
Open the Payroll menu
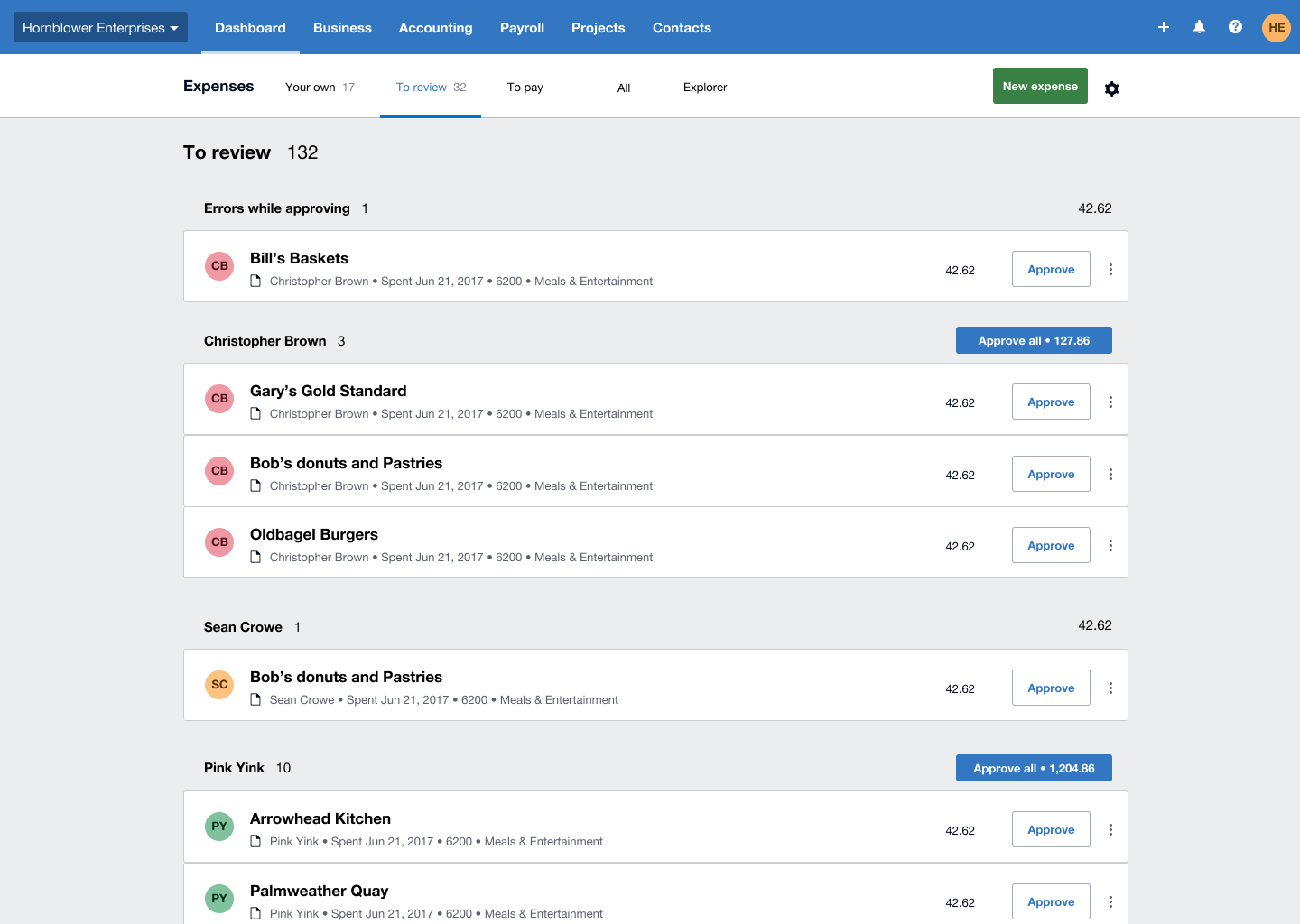tap(522, 28)
